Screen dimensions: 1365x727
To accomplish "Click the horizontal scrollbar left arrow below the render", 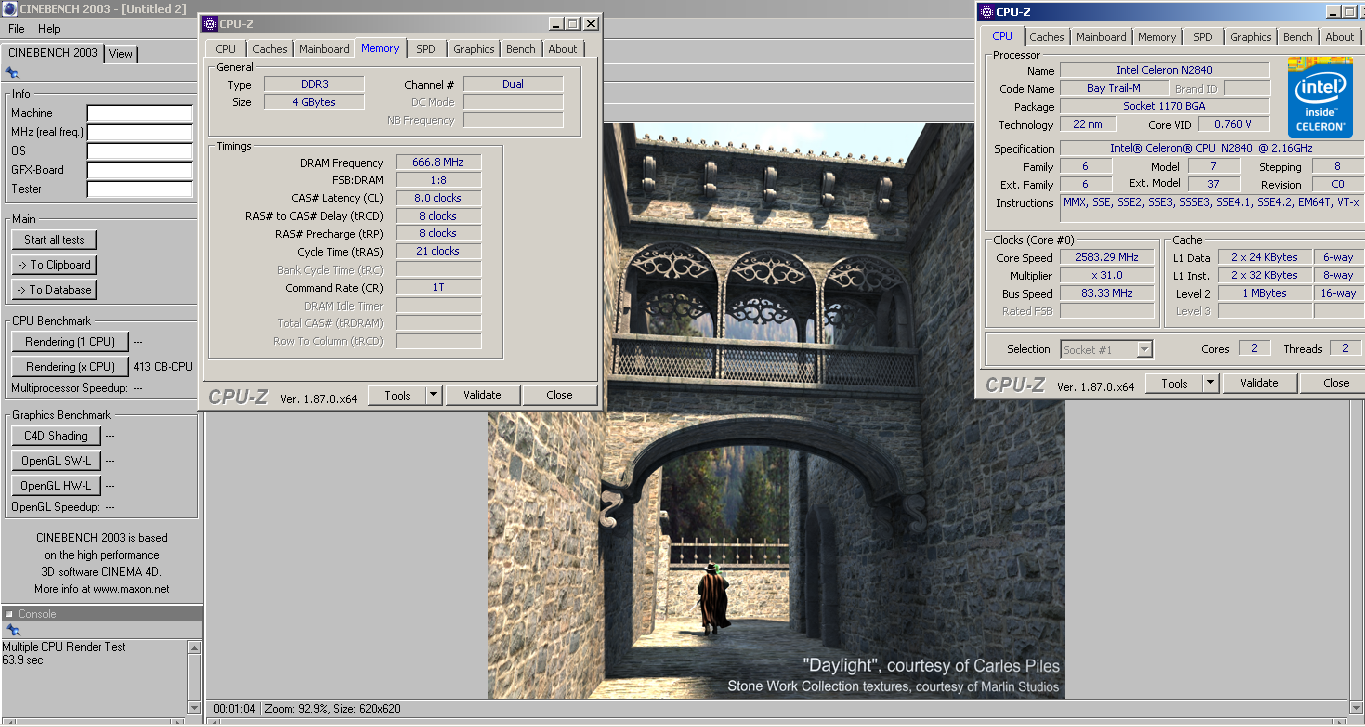I will click(213, 720).
